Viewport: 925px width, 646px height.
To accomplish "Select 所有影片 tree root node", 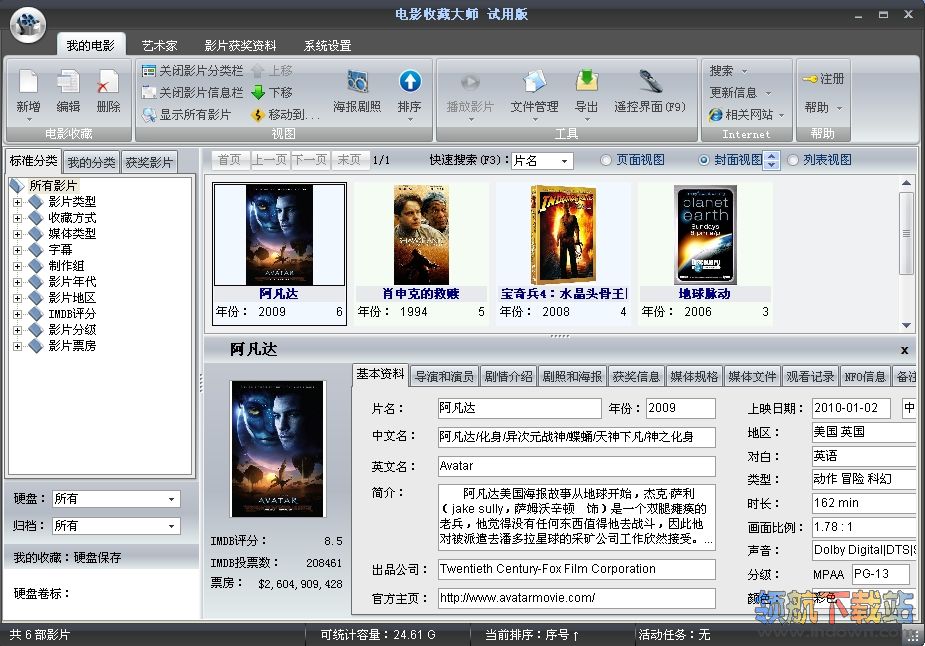I will (x=53, y=185).
